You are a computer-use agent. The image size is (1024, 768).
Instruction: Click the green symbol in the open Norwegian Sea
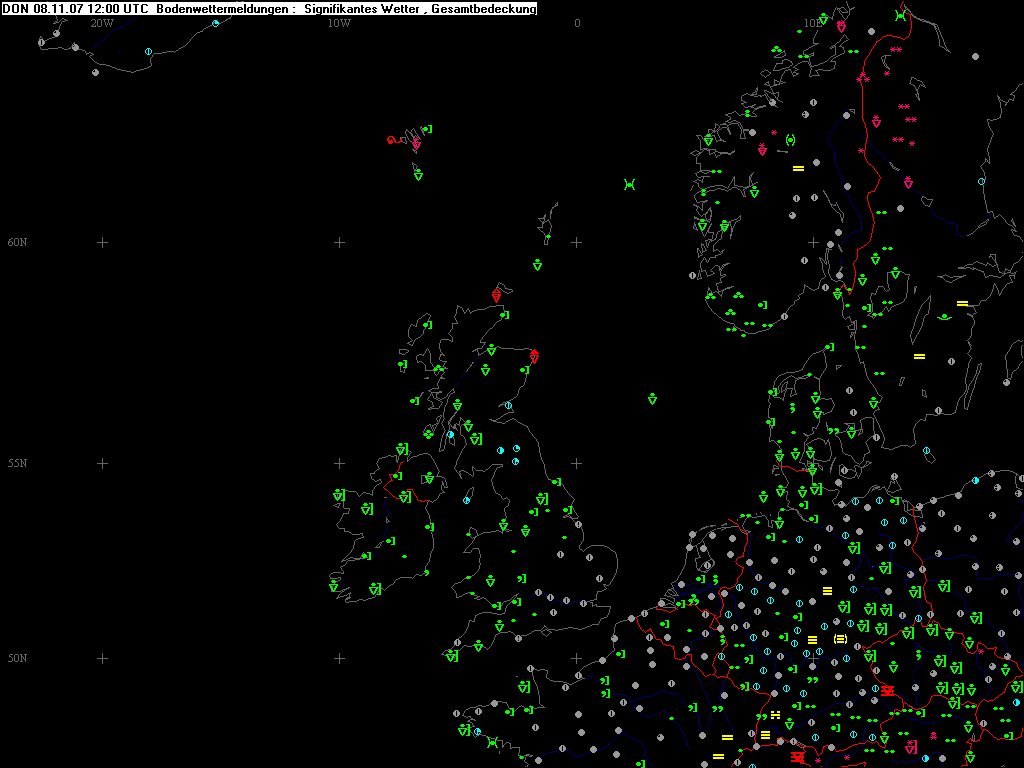[629, 184]
